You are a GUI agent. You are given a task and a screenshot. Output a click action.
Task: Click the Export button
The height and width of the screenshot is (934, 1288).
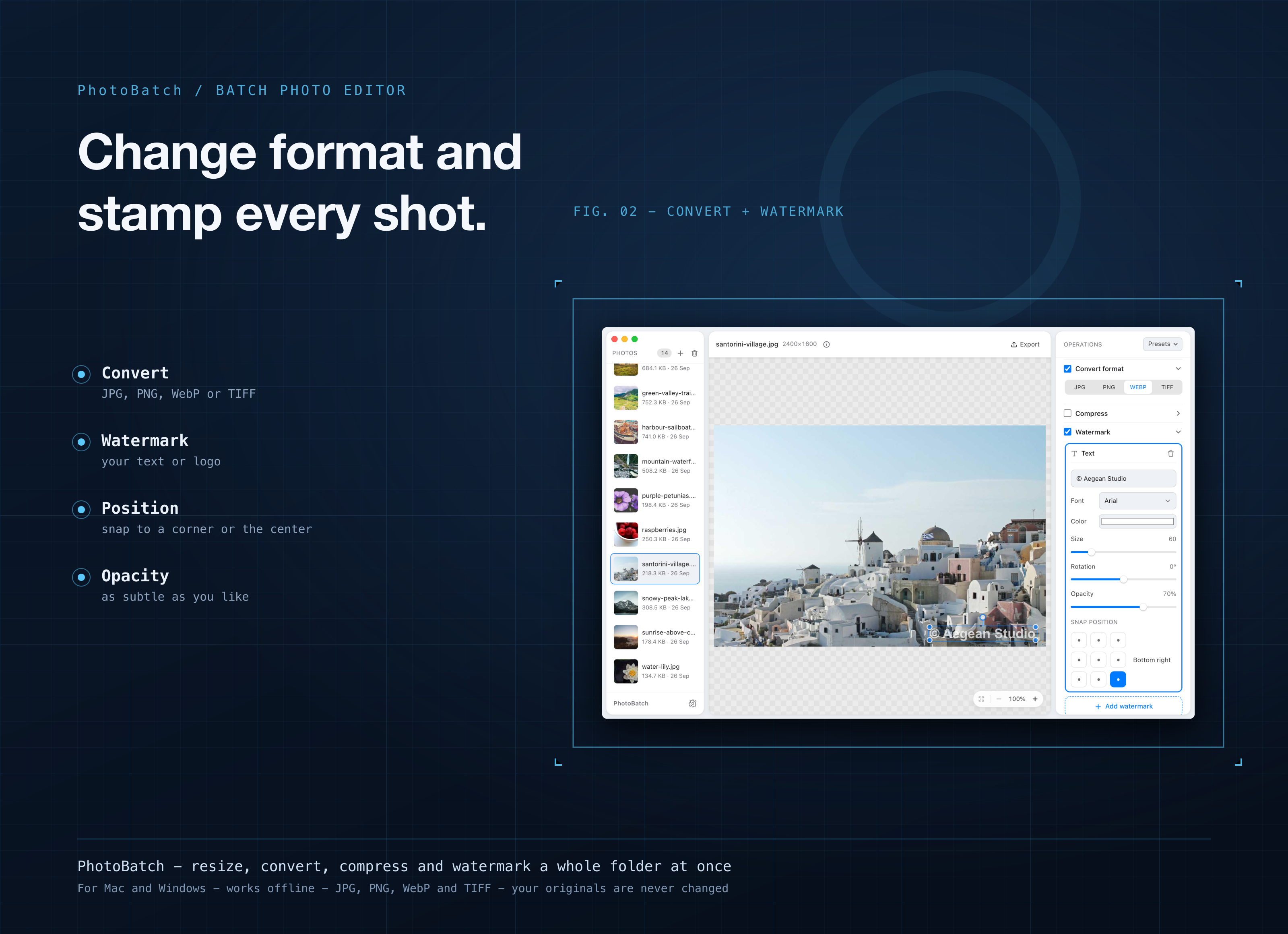pyautogui.click(x=1025, y=344)
